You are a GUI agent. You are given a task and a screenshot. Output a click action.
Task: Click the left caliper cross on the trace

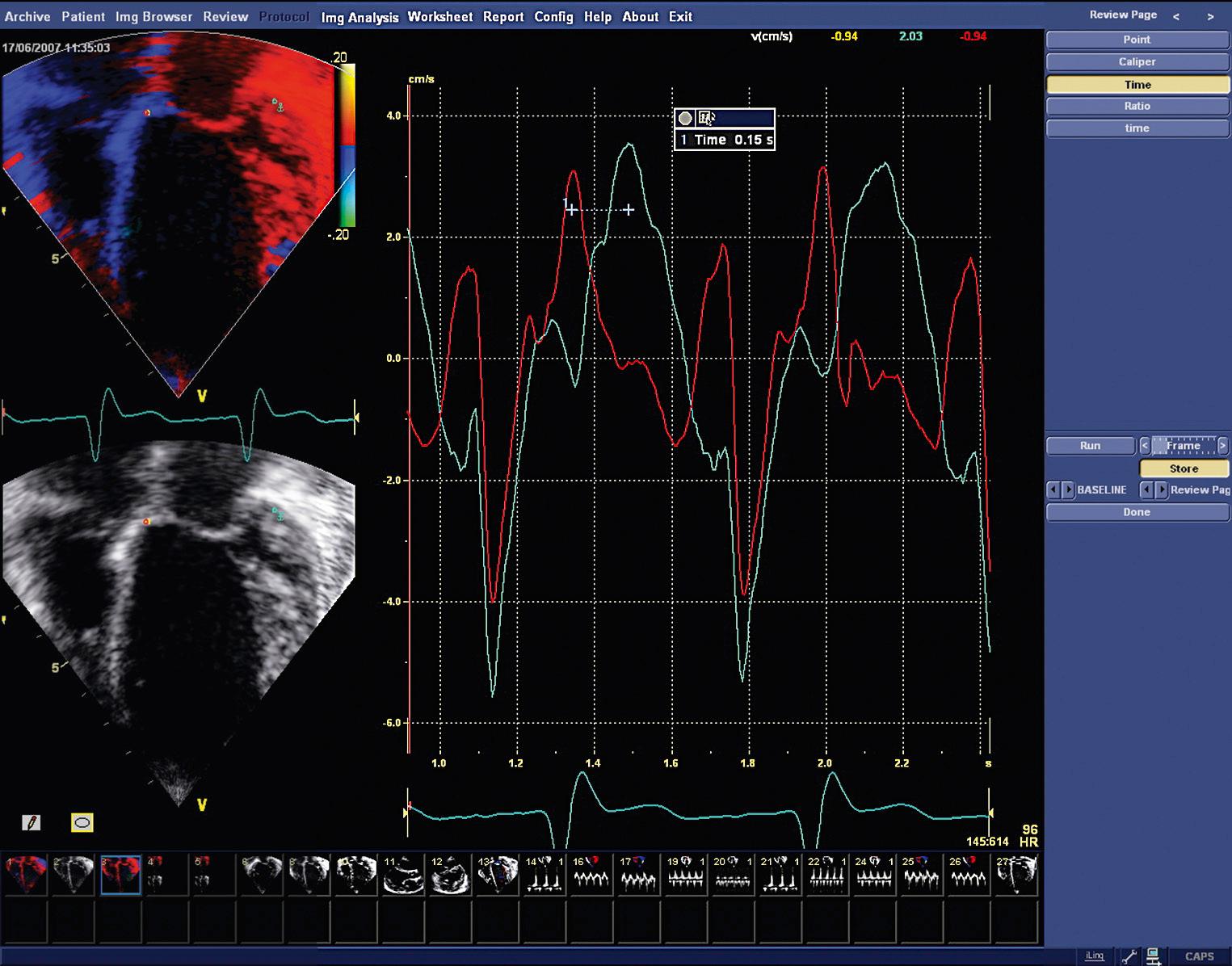pyautogui.click(x=571, y=209)
